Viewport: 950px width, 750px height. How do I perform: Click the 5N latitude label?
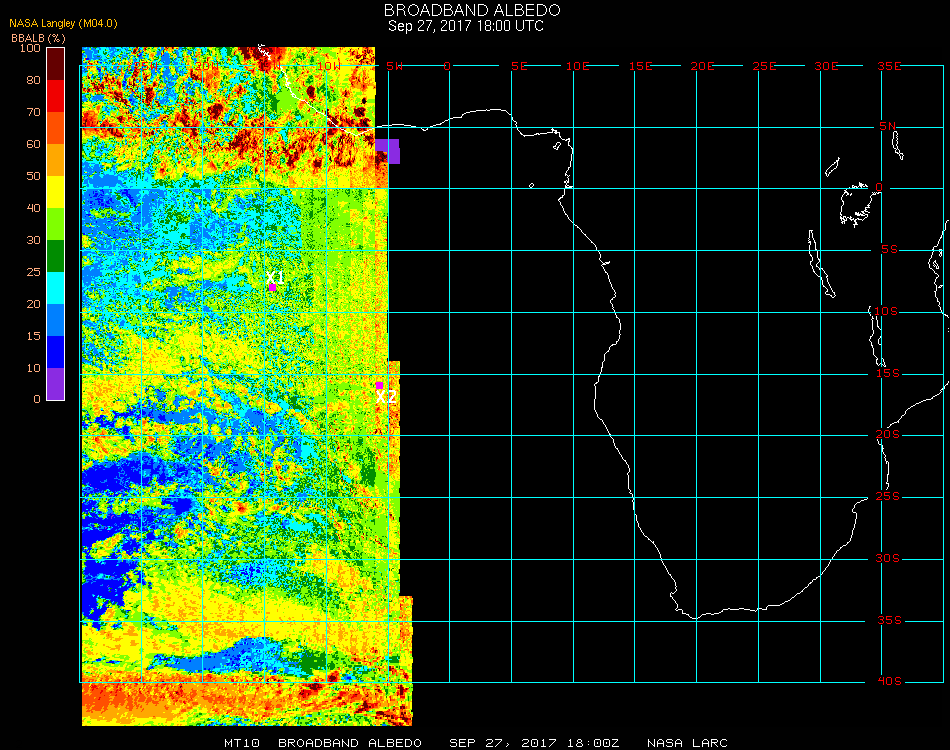pyautogui.click(x=887, y=126)
